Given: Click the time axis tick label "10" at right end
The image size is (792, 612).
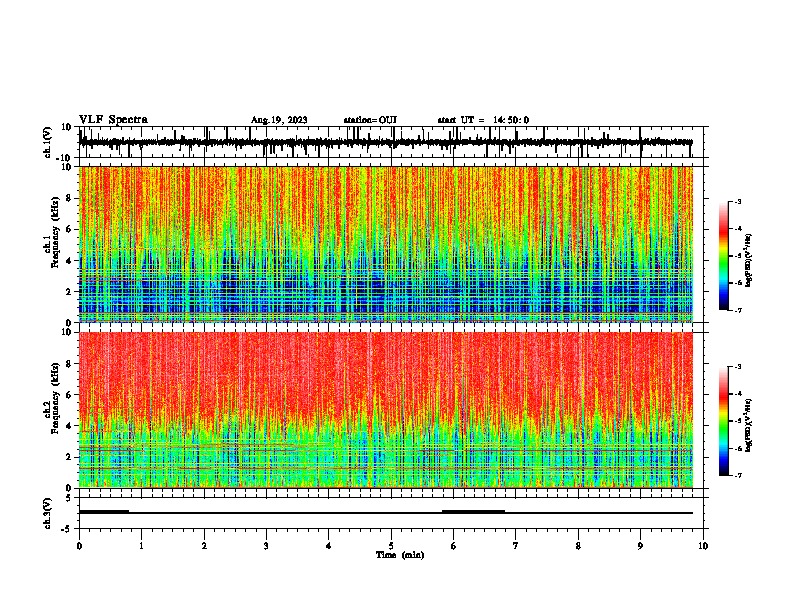Looking at the screenshot, I should (703, 546).
